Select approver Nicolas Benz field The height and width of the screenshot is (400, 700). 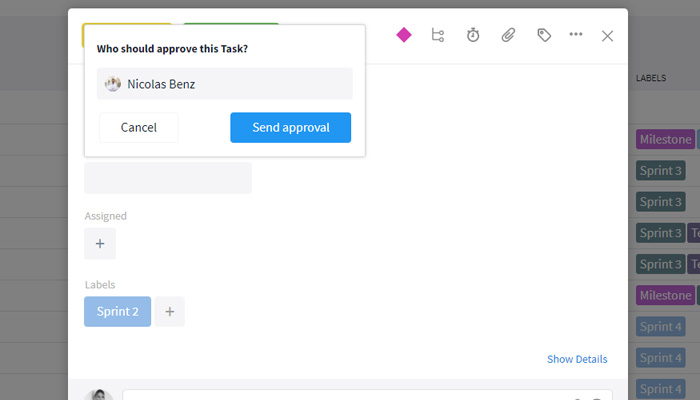(x=225, y=83)
